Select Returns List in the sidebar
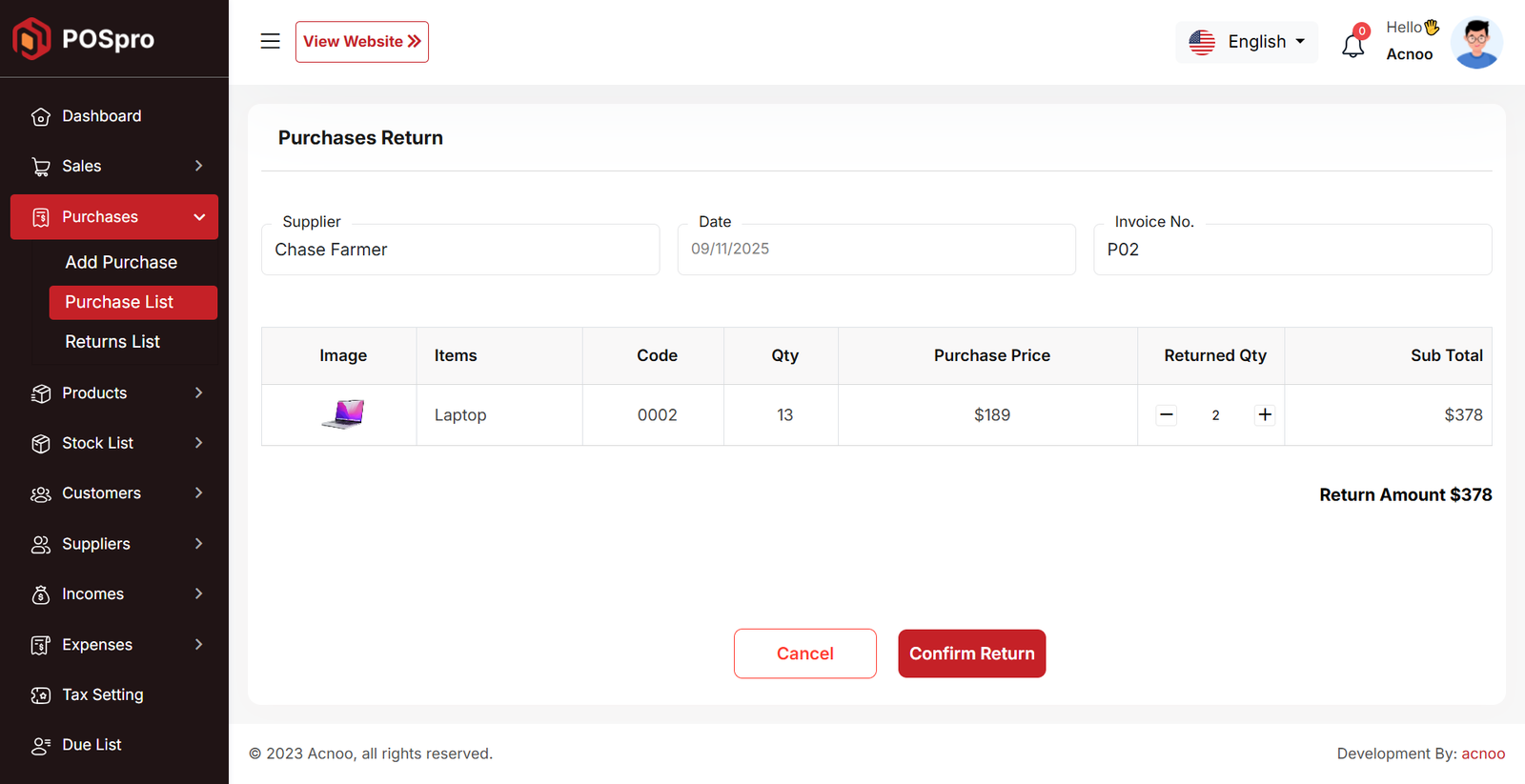The height and width of the screenshot is (784, 1525). [112, 341]
